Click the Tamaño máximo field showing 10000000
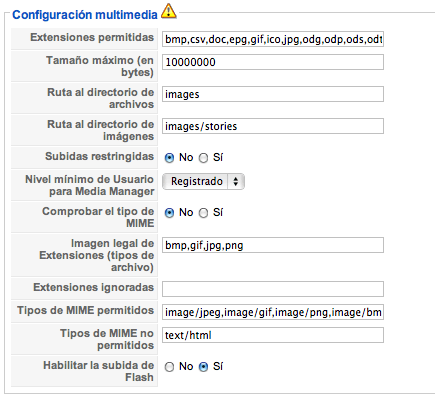This screenshot has width=435, height=401. (x=273, y=62)
